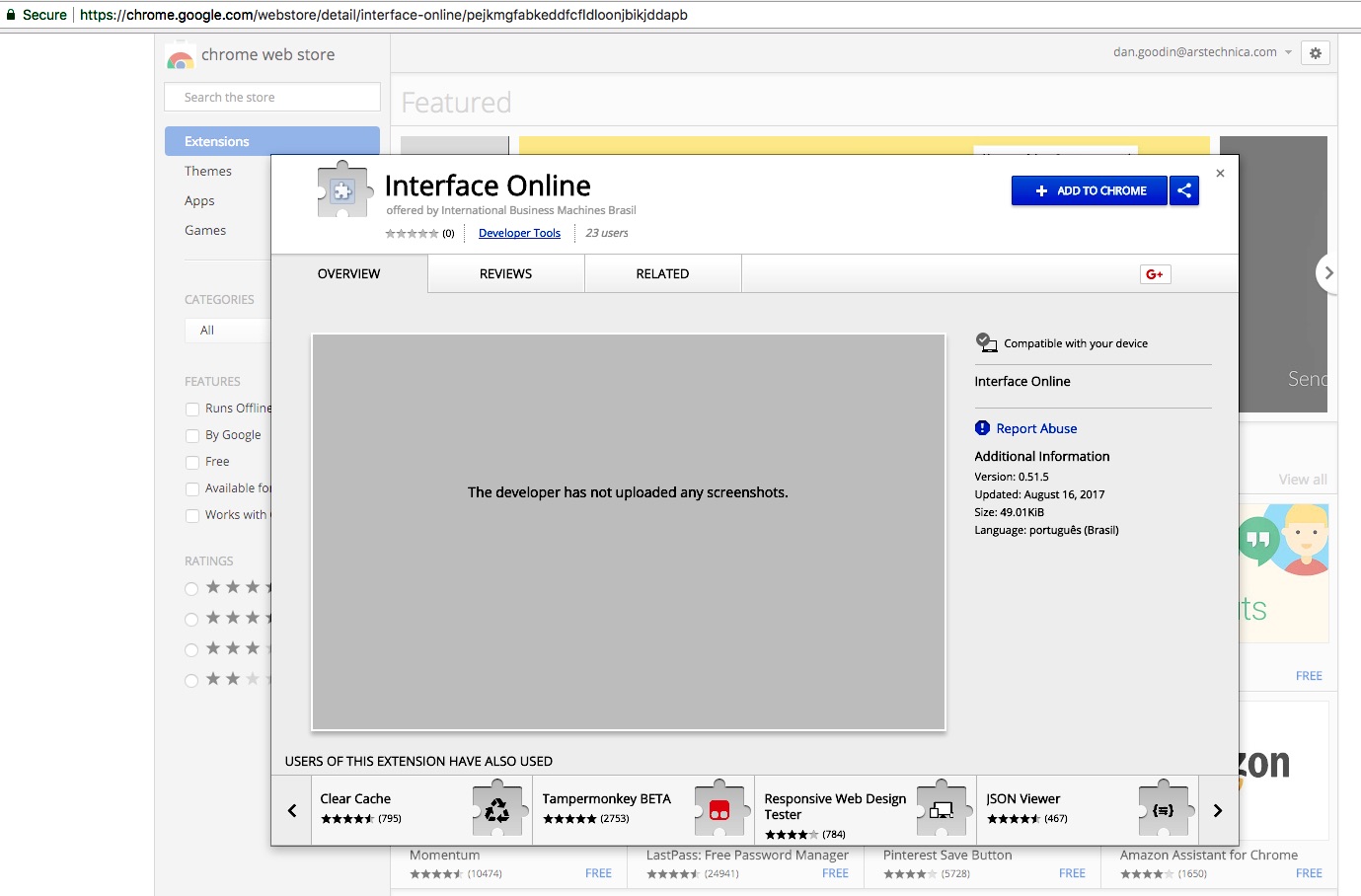Go to next related extensions
Screen dimensions: 1361x896
pyautogui.click(x=1218, y=810)
